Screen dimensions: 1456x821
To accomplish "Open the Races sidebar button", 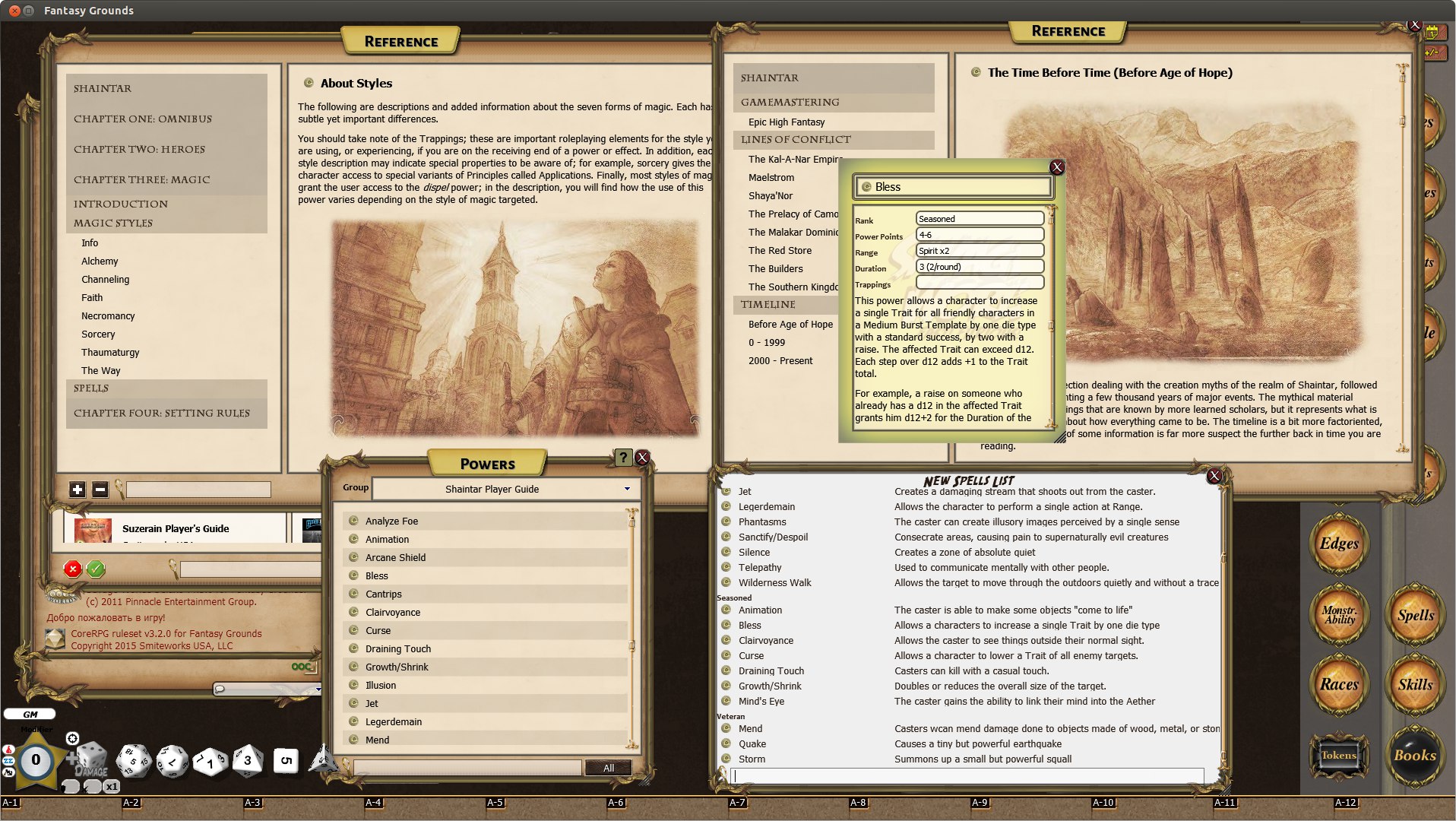I will coord(1339,684).
